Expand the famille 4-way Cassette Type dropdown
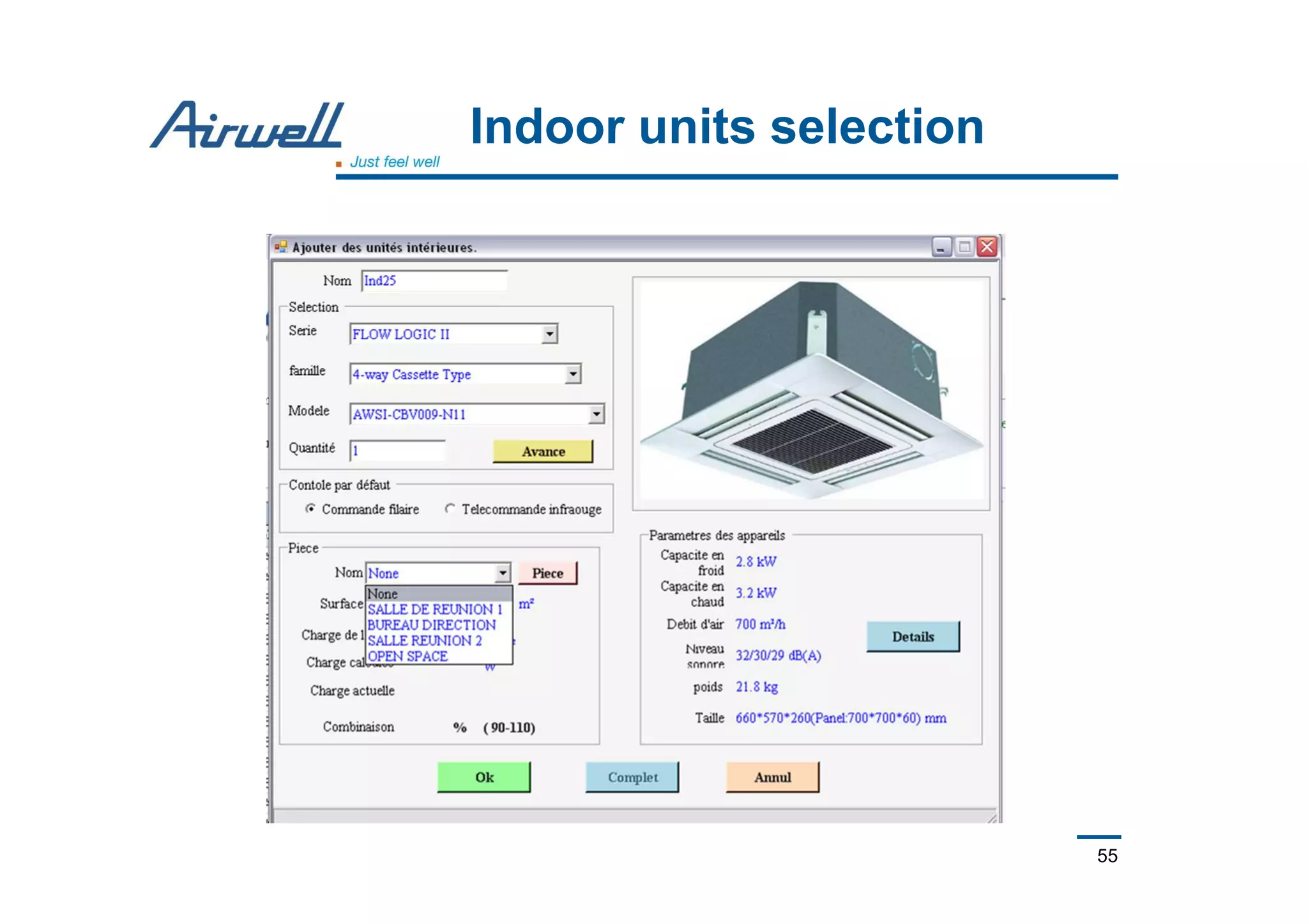The width and height of the screenshot is (1308, 924). 573,374
